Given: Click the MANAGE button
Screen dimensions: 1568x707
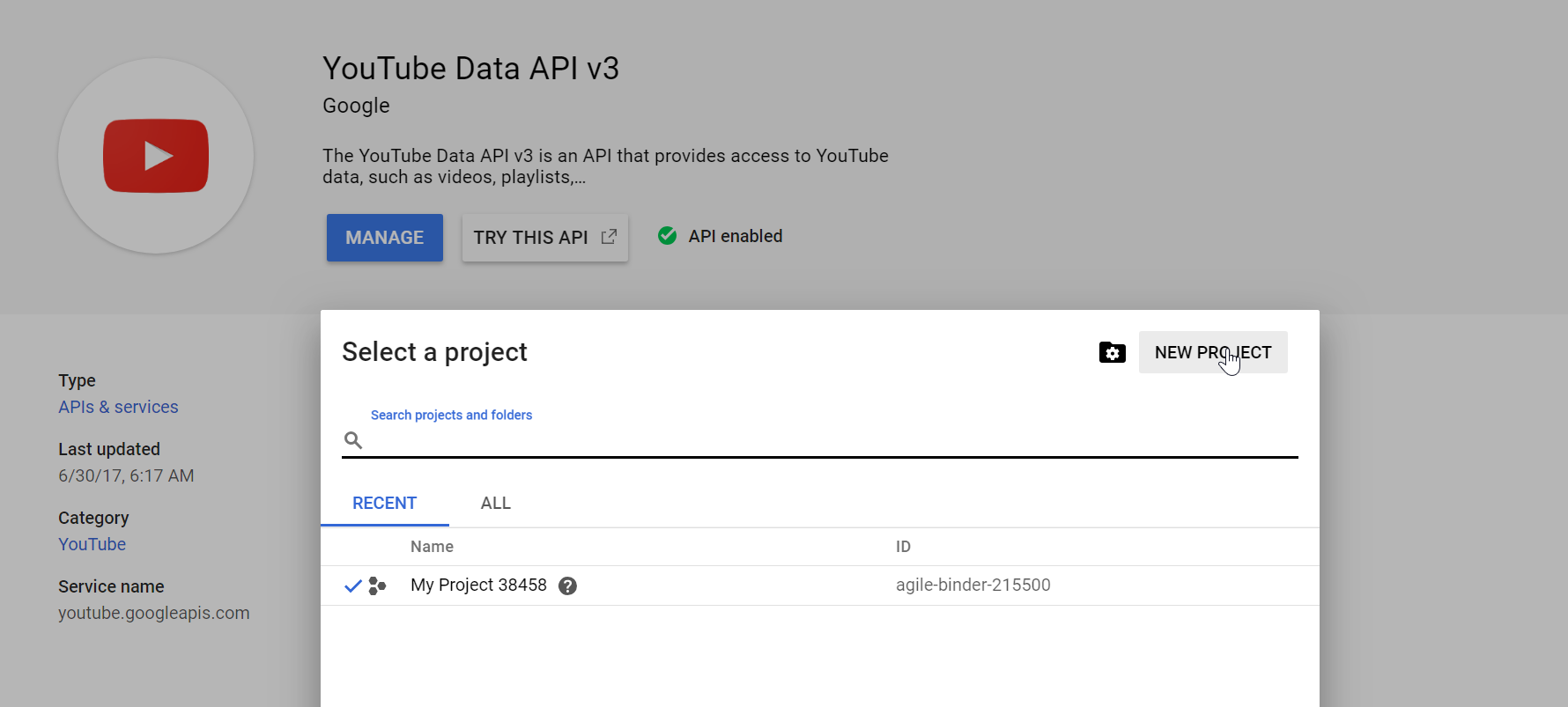Looking at the screenshot, I should [x=385, y=238].
